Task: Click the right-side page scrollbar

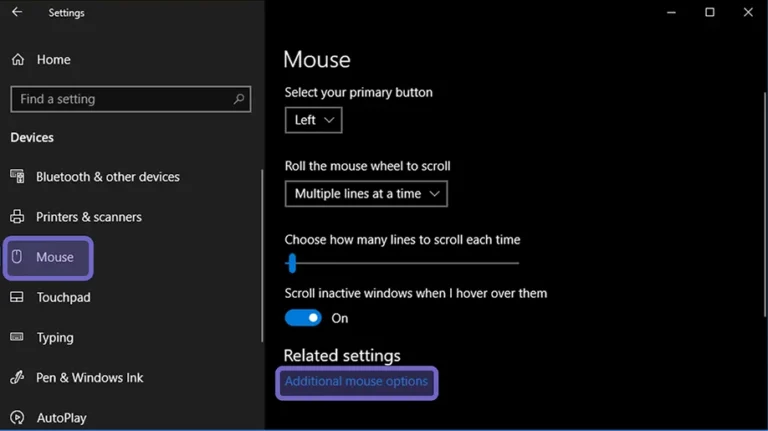Action: (765, 205)
